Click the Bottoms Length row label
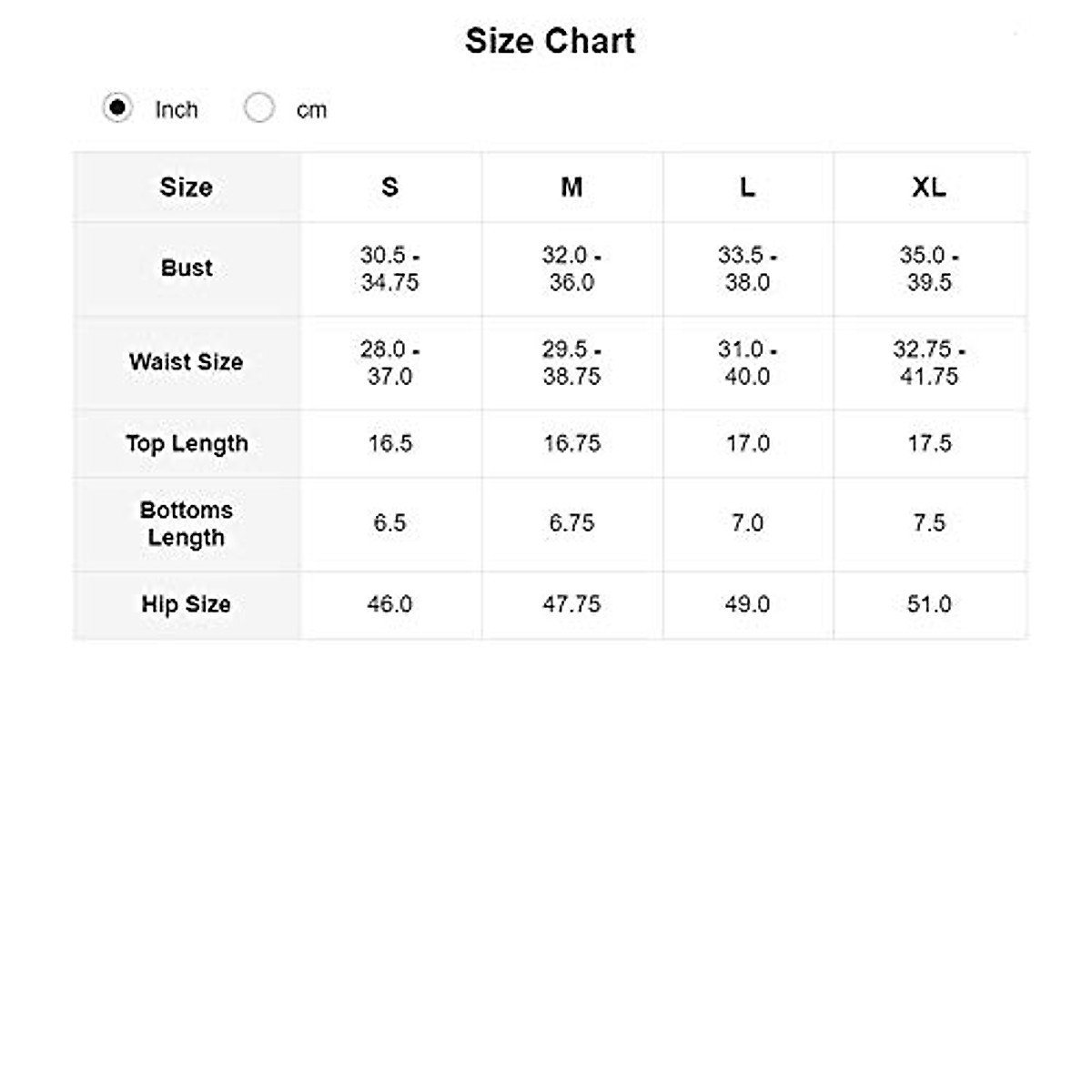 tap(187, 523)
